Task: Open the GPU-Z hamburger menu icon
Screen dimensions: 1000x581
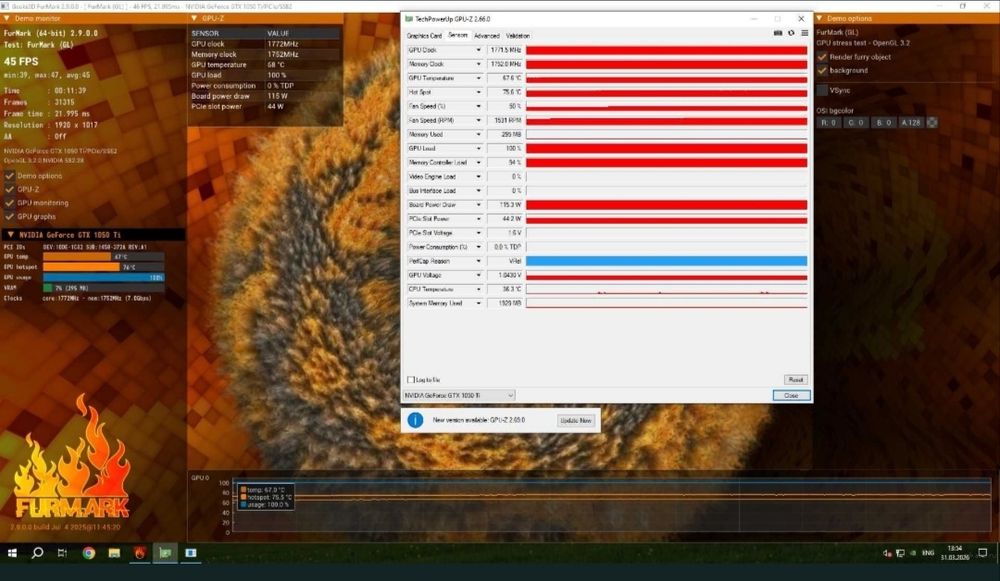Action: coord(804,33)
